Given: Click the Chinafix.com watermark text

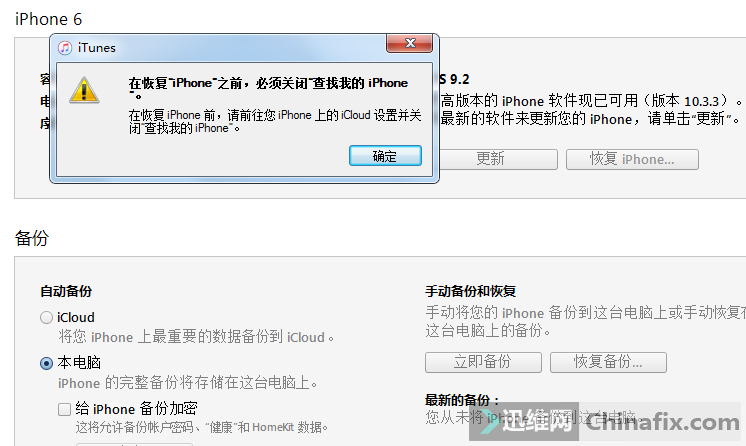Looking at the screenshot, I should 662,422.
